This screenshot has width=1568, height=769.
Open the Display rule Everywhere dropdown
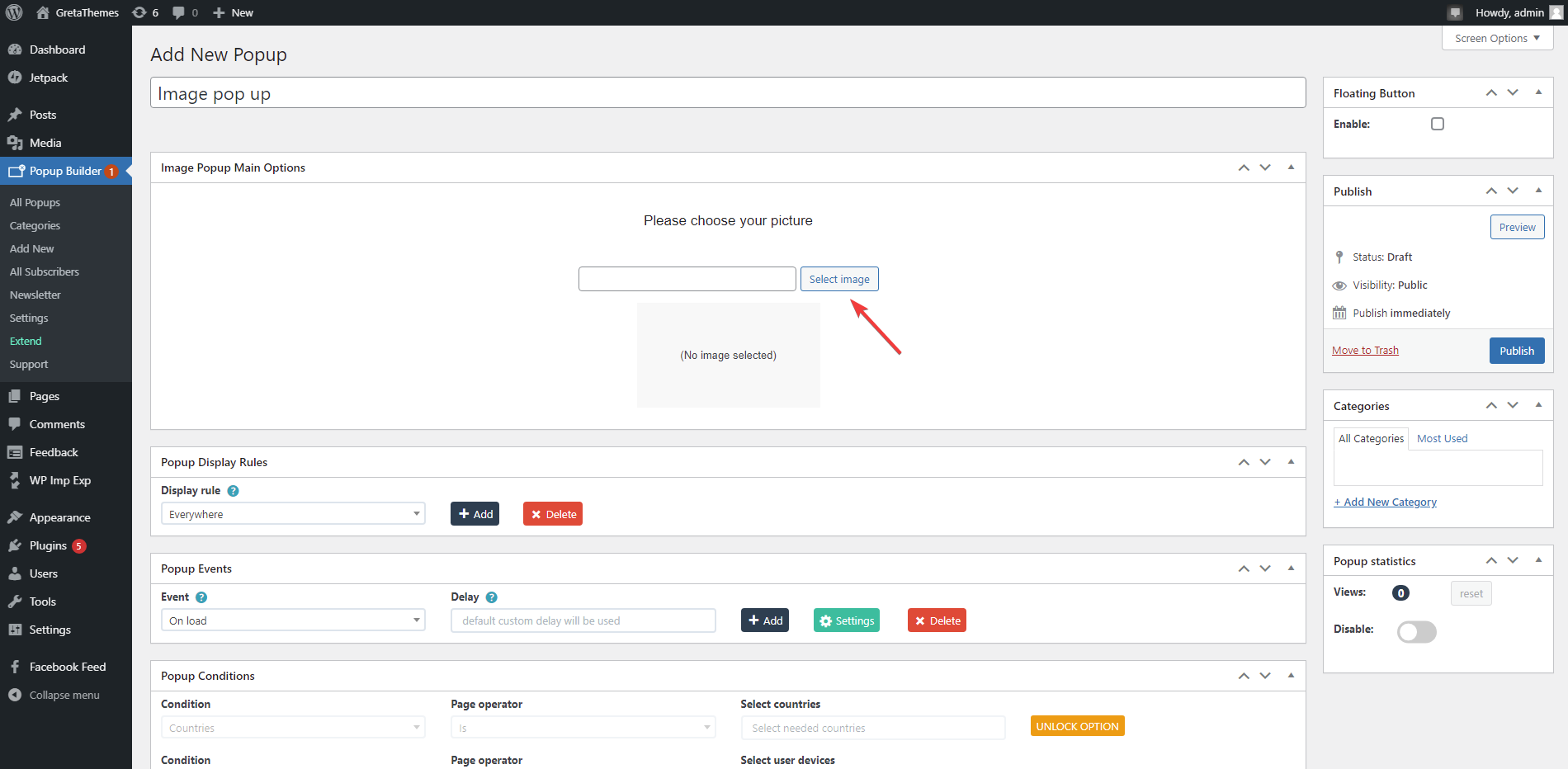click(x=293, y=514)
